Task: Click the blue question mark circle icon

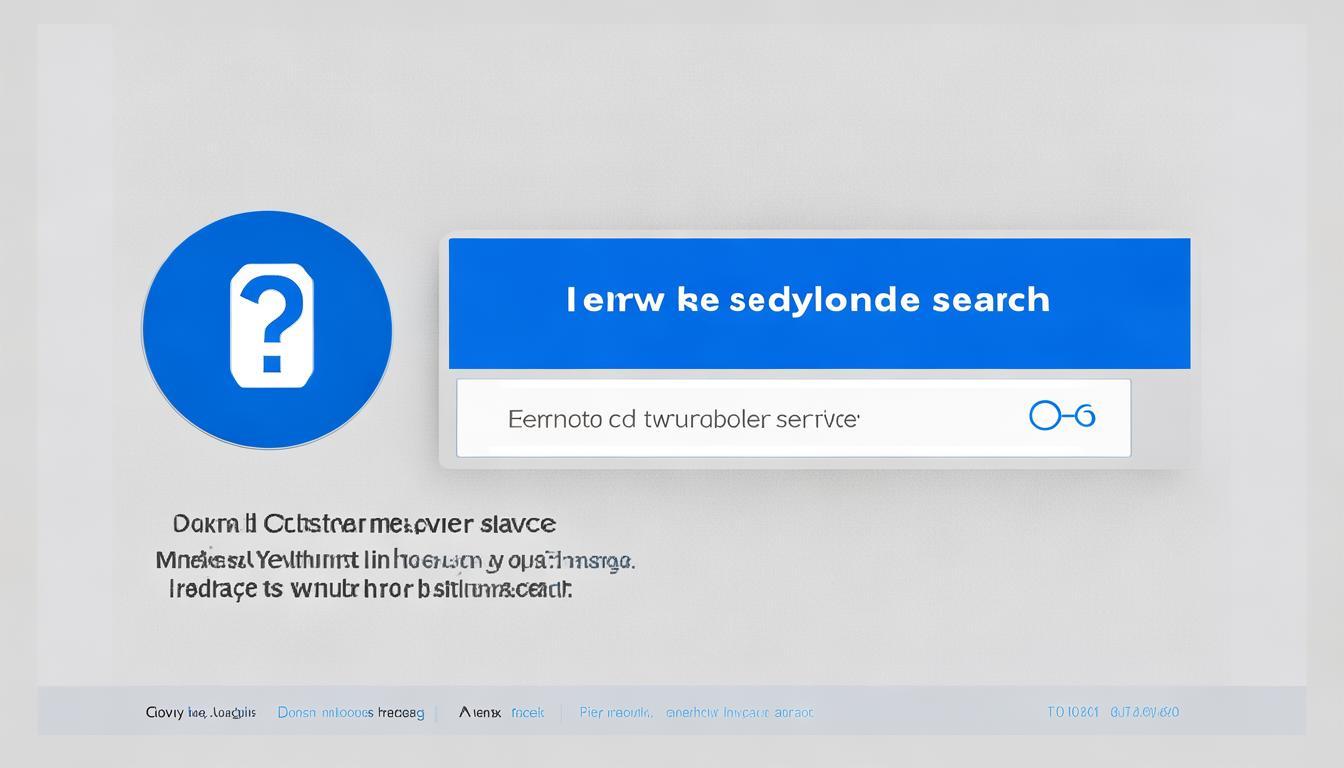Action: (x=267, y=329)
